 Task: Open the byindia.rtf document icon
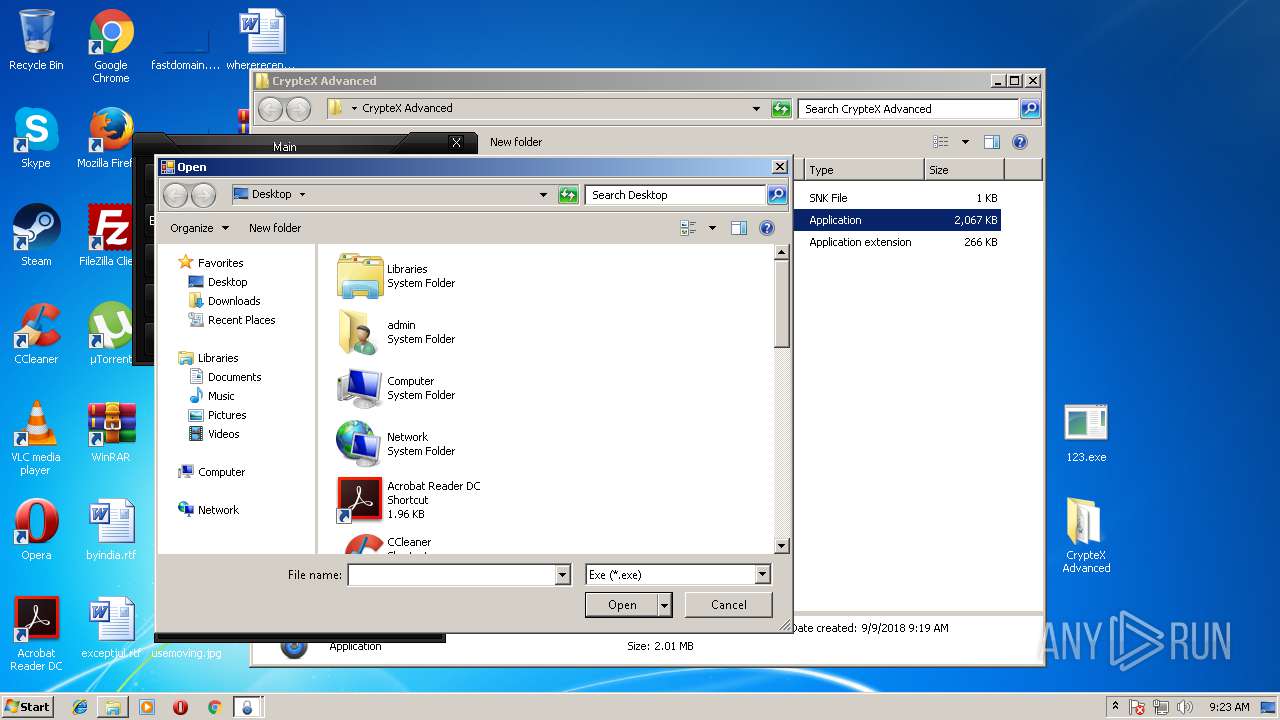[111, 530]
